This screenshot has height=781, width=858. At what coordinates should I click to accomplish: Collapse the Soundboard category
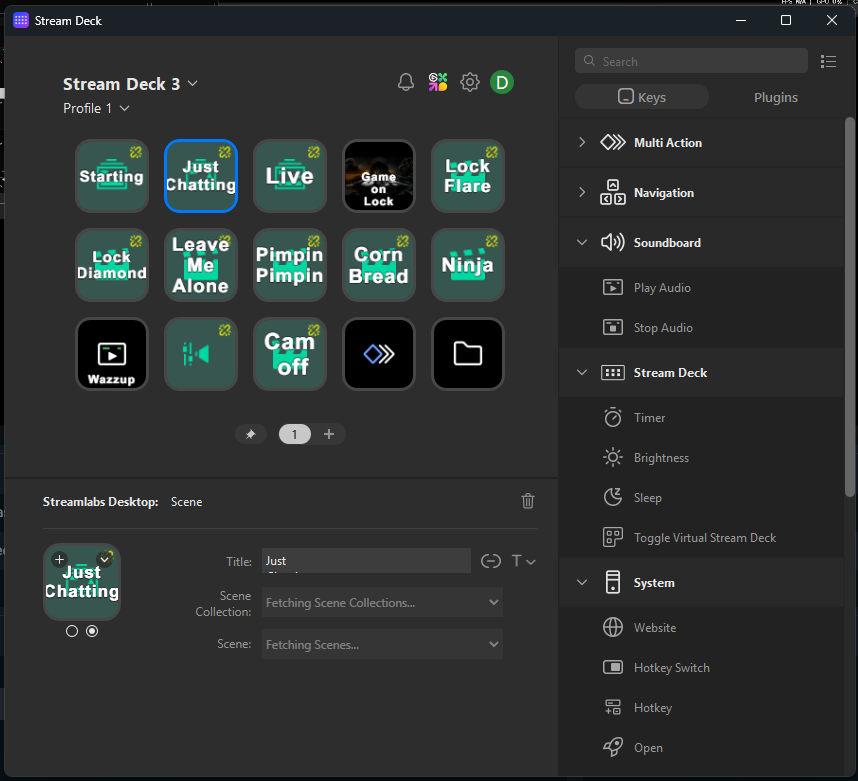(582, 242)
